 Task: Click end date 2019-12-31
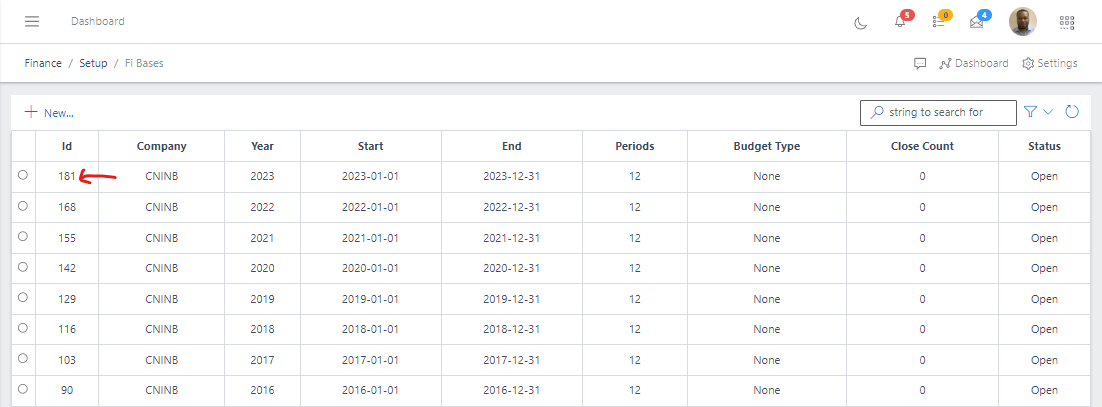(512, 299)
